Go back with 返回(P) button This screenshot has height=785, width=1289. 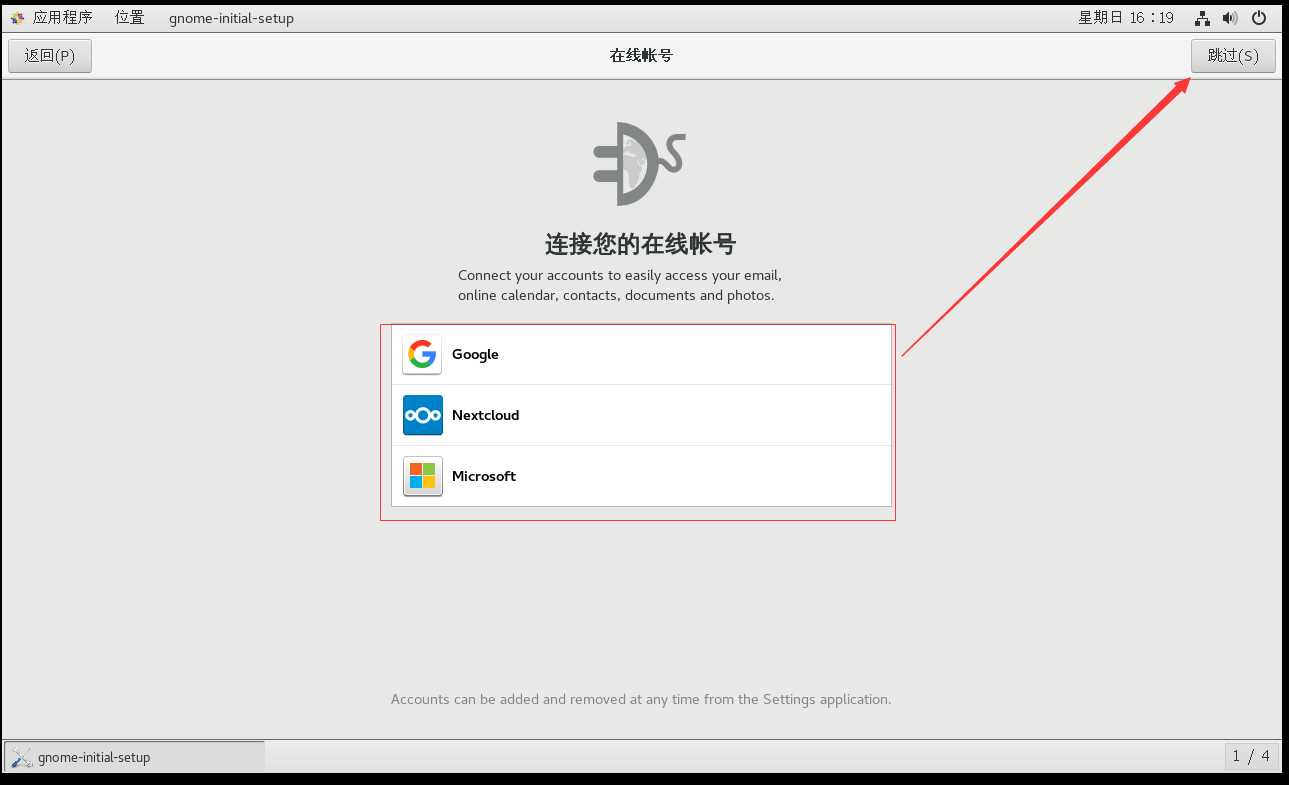point(50,56)
